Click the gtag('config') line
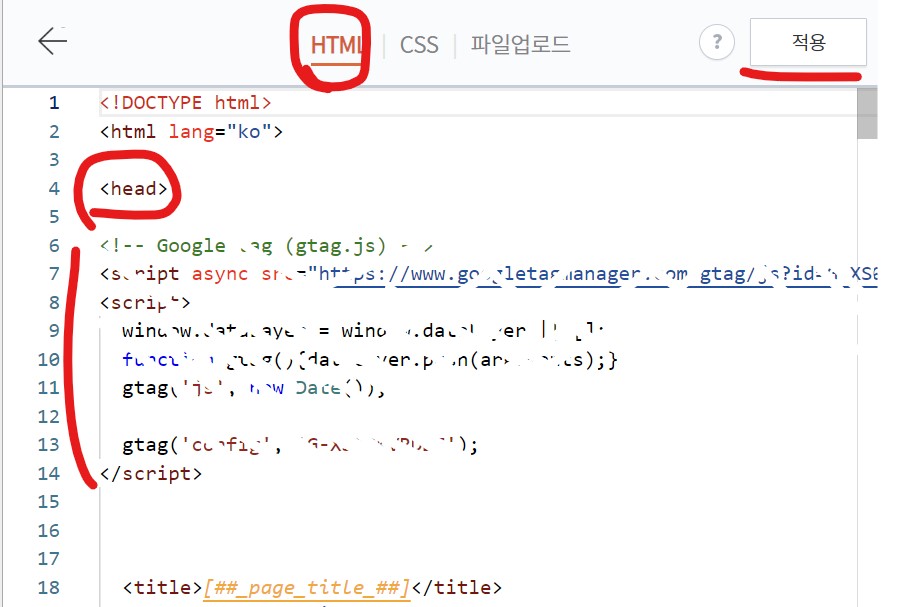 coord(300,445)
